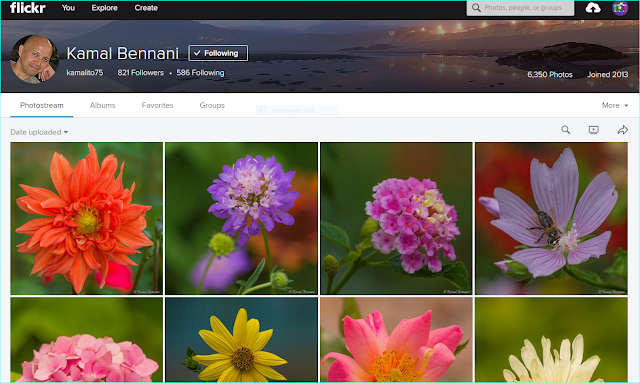This screenshot has height=383, width=640.
Task: Open the Create menu
Action: click(146, 8)
